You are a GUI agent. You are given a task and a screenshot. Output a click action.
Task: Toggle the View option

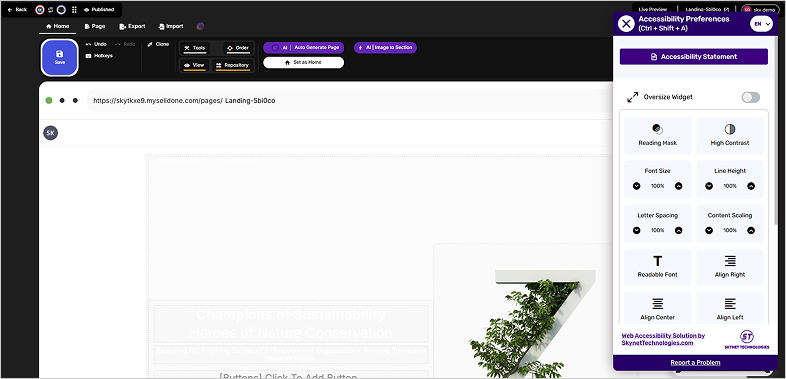pos(194,65)
